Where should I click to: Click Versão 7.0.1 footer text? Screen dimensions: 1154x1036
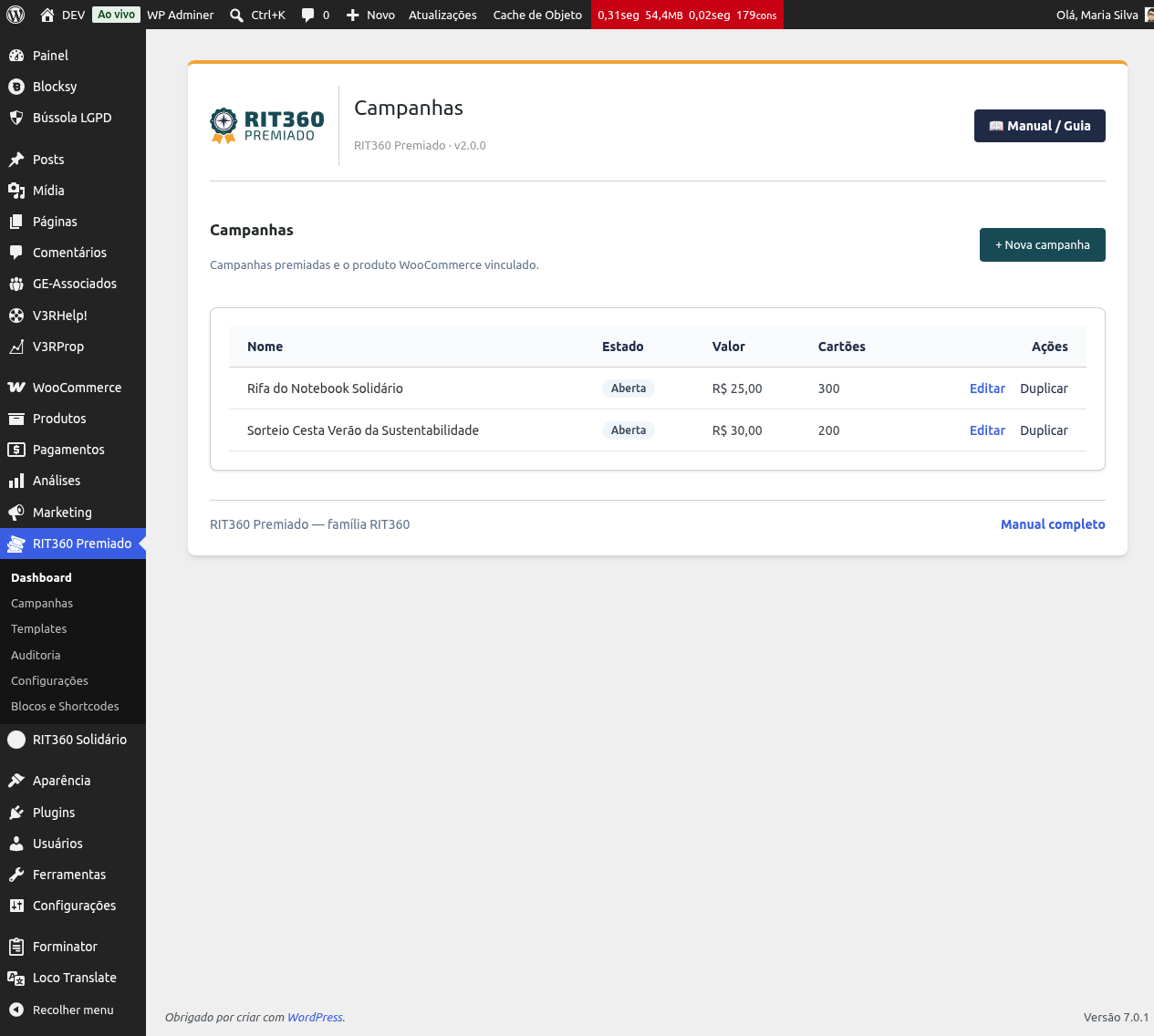tap(1117, 1017)
